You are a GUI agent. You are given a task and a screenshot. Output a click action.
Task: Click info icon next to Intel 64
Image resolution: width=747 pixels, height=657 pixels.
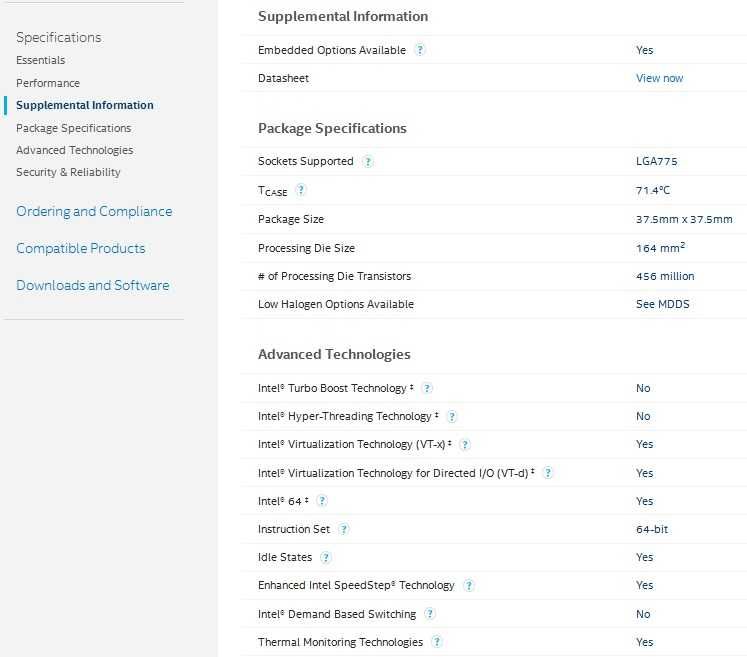(322, 501)
